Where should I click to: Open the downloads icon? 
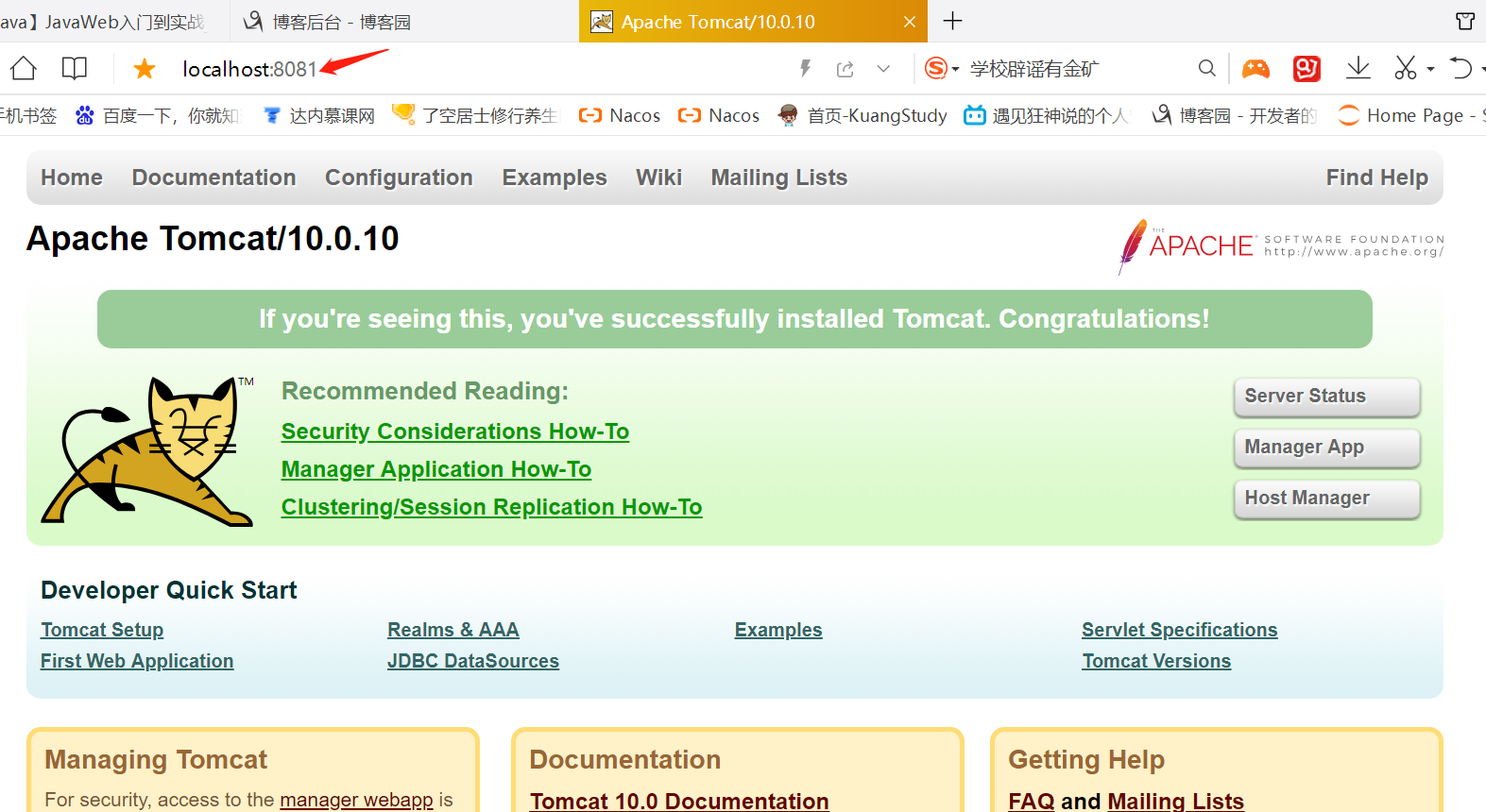tap(1358, 68)
